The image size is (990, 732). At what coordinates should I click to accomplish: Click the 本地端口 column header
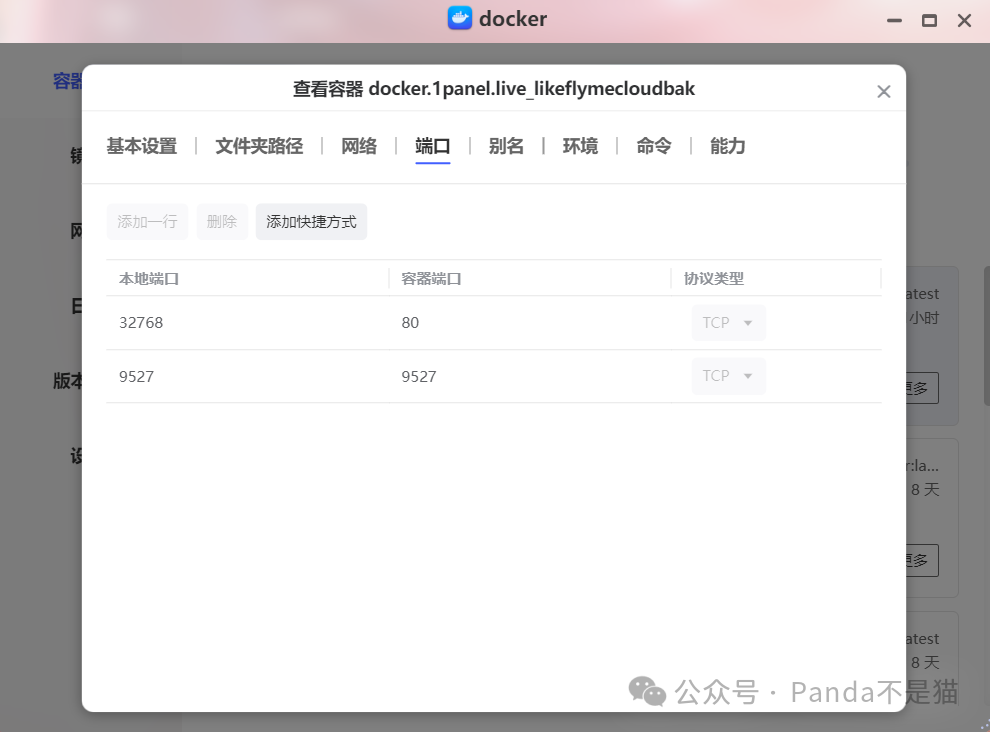(149, 279)
